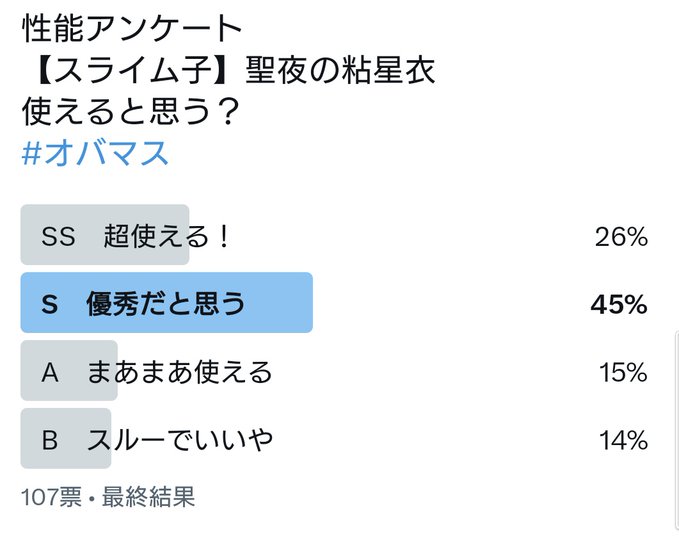Click the 使えると思う？ question text
This screenshot has height=536, width=679.
131,111
